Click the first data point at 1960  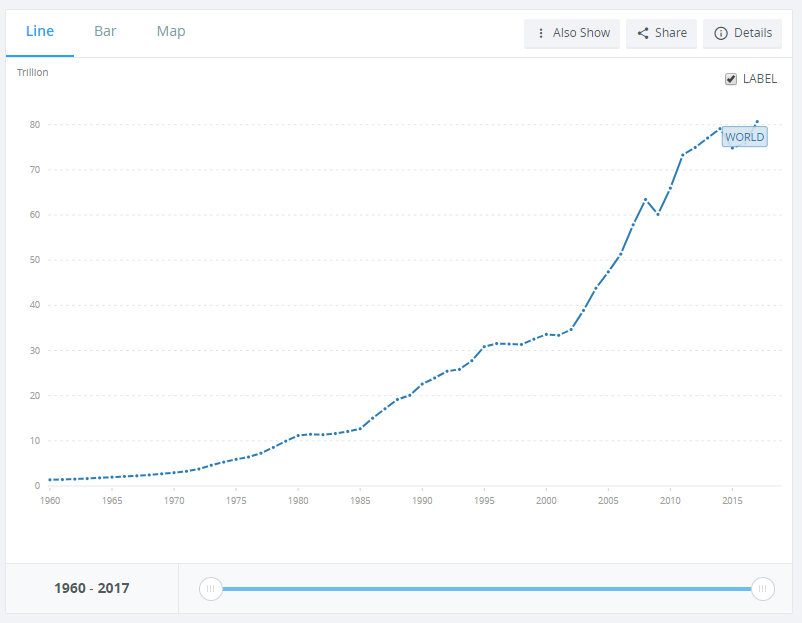coord(50,480)
